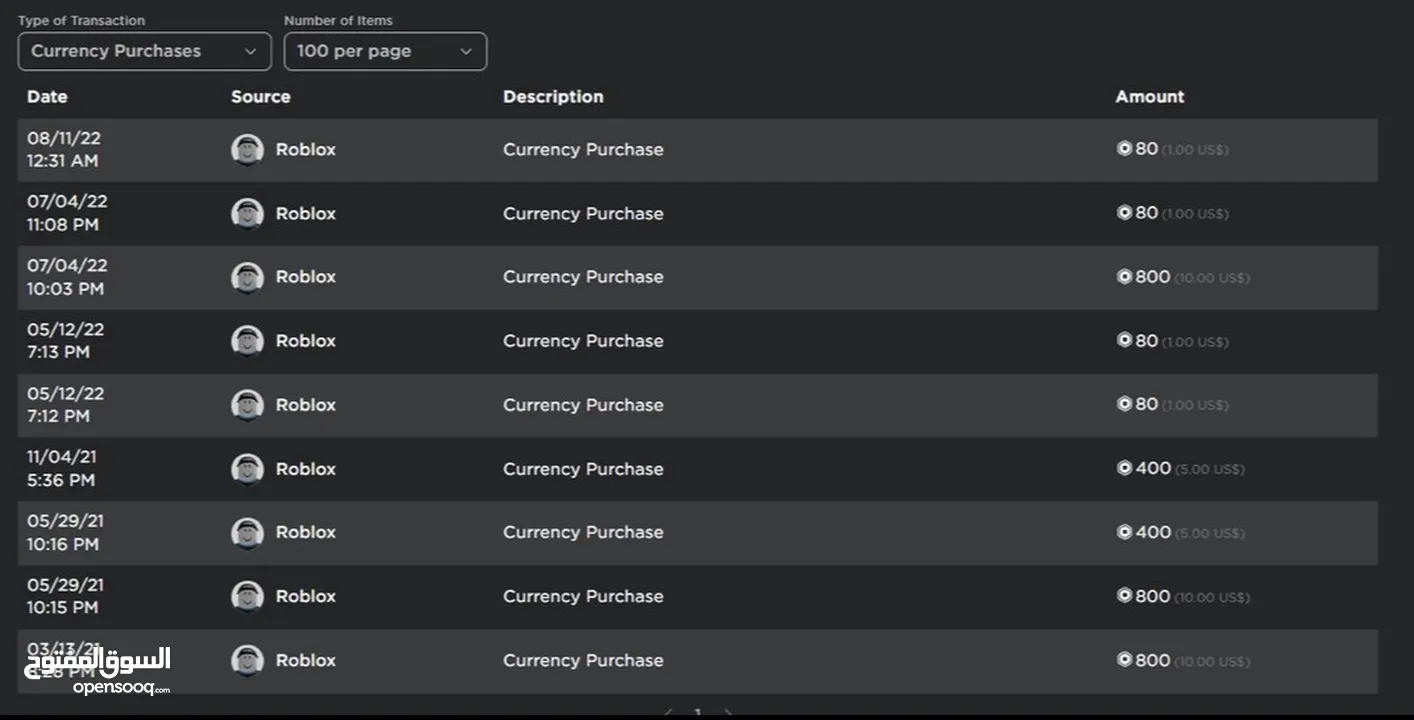Select the 07/04/22 10:03 PM date cell
This screenshot has height=720, width=1414.
tap(67, 277)
